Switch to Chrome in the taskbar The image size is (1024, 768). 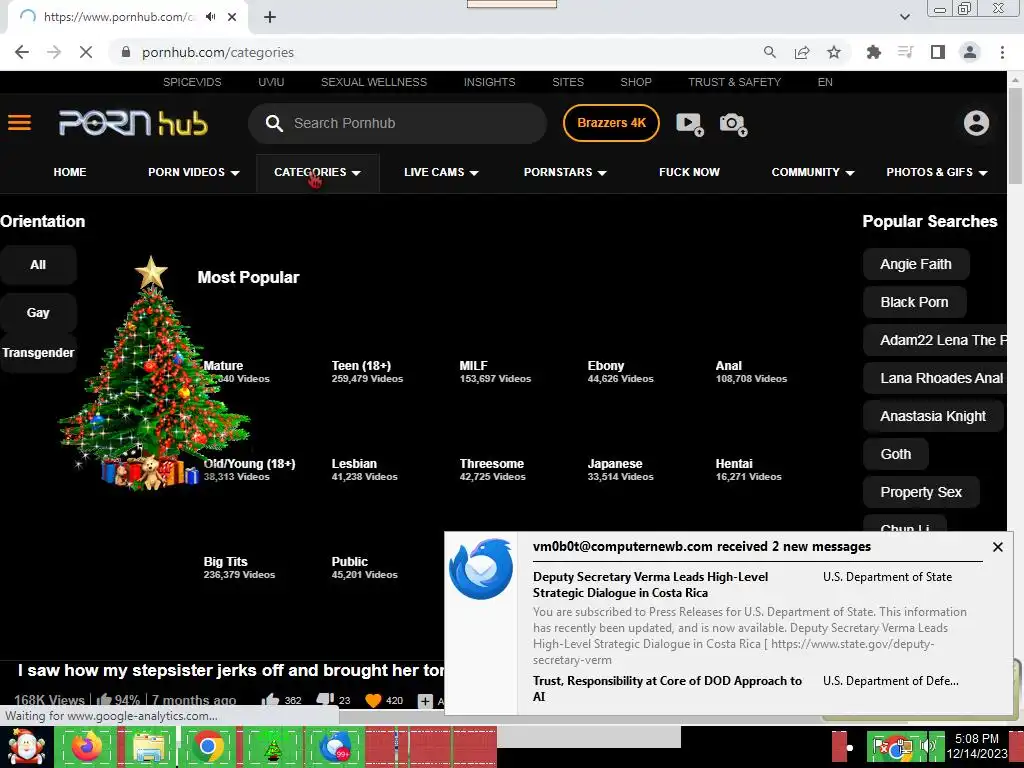click(208, 746)
